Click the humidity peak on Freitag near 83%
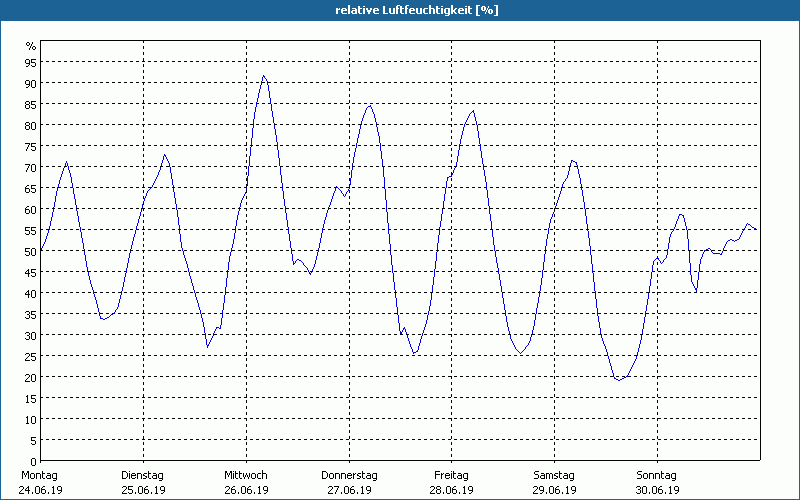The image size is (800, 500). 473,111
